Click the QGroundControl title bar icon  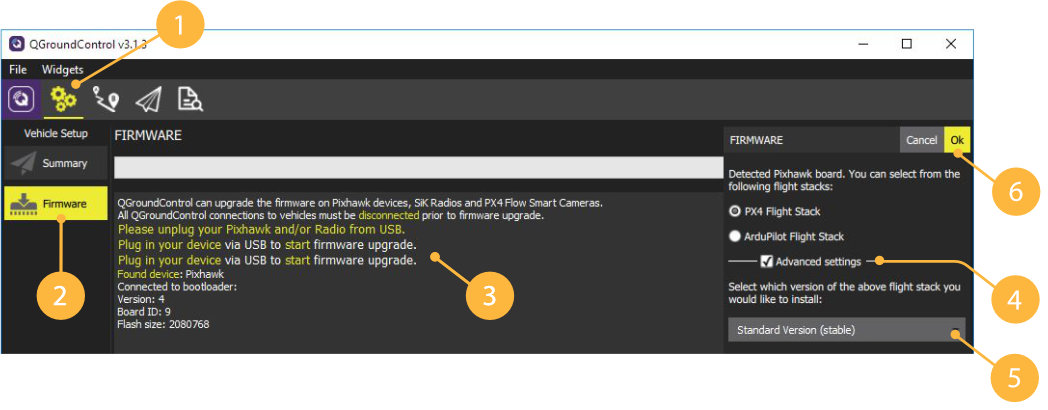tap(17, 44)
